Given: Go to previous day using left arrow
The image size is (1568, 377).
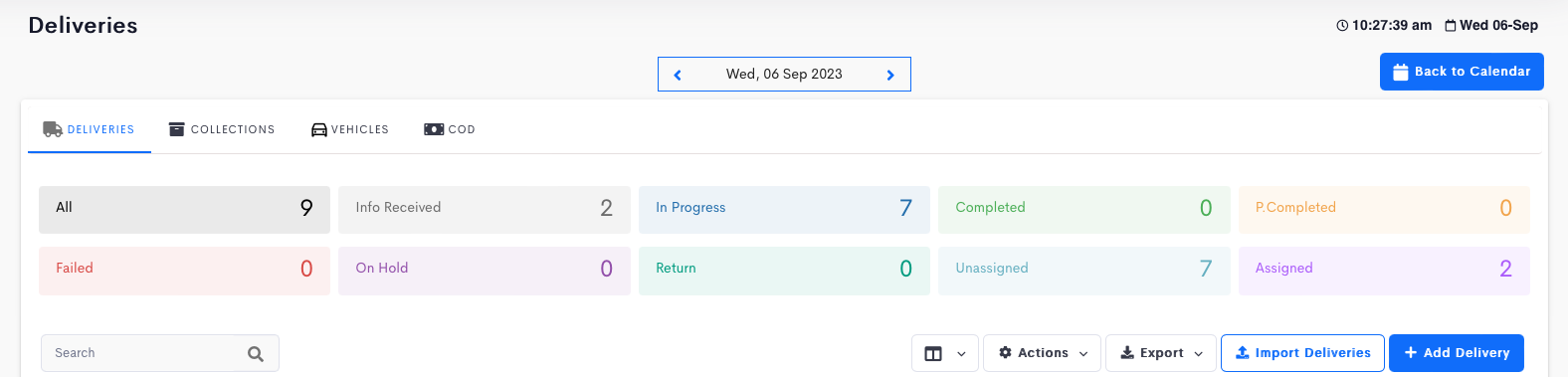Looking at the screenshot, I should point(678,75).
